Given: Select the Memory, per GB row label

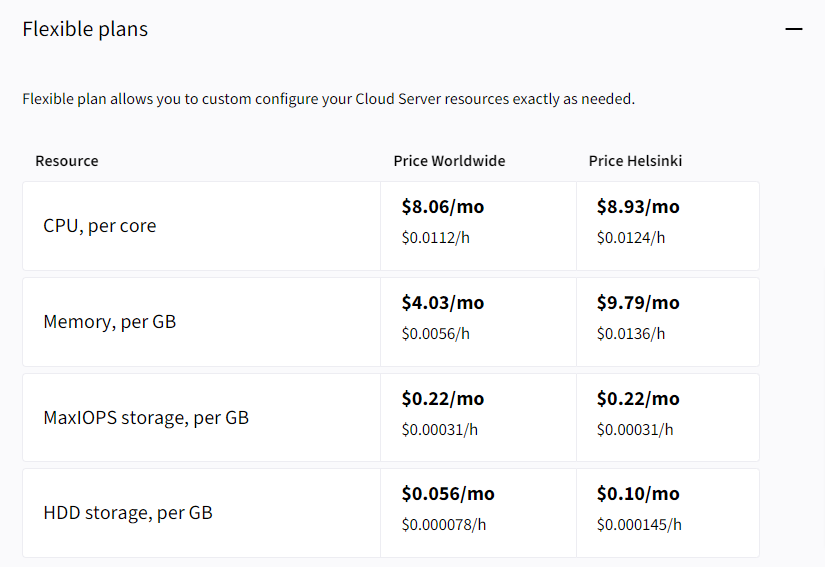Looking at the screenshot, I should (110, 322).
